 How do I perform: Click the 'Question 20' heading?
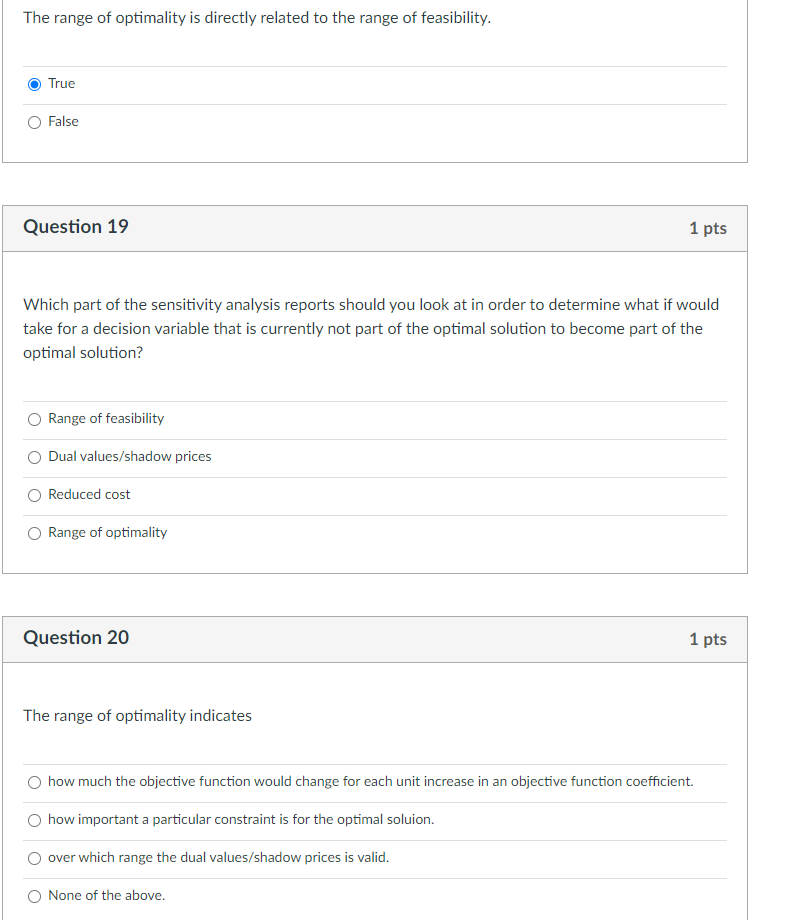click(76, 638)
